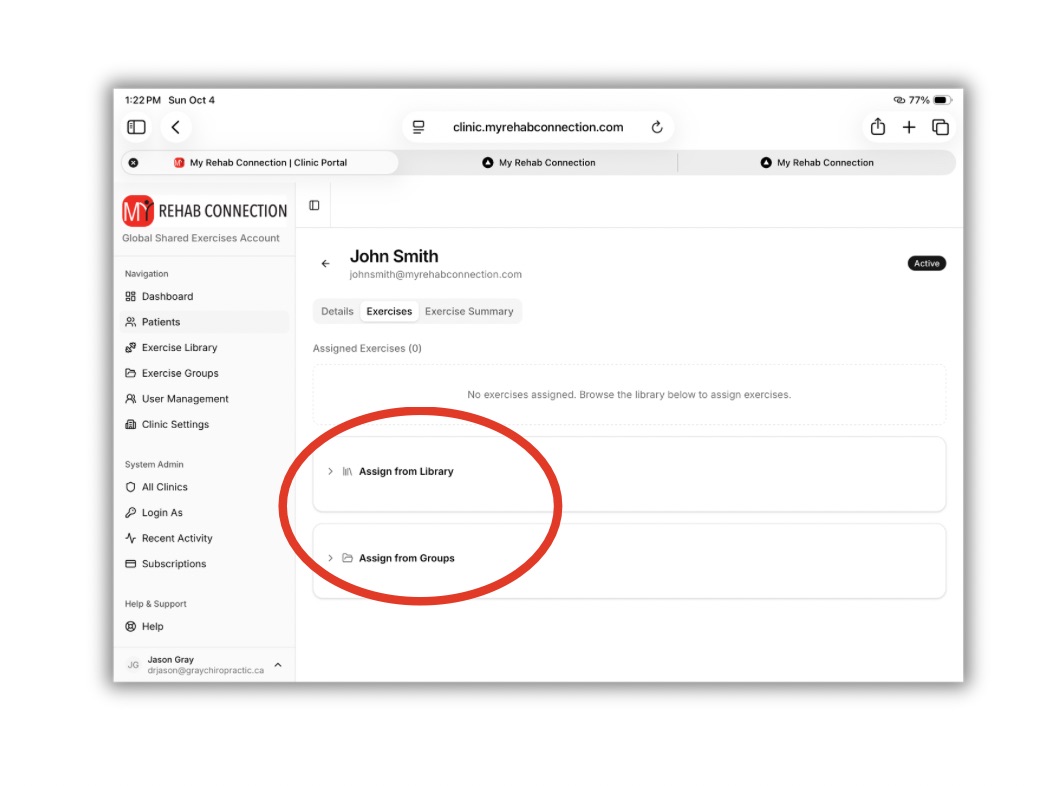Open the Subscriptions link
The width and height of the screenshot is (1051, 788).
tap(174, 564)
